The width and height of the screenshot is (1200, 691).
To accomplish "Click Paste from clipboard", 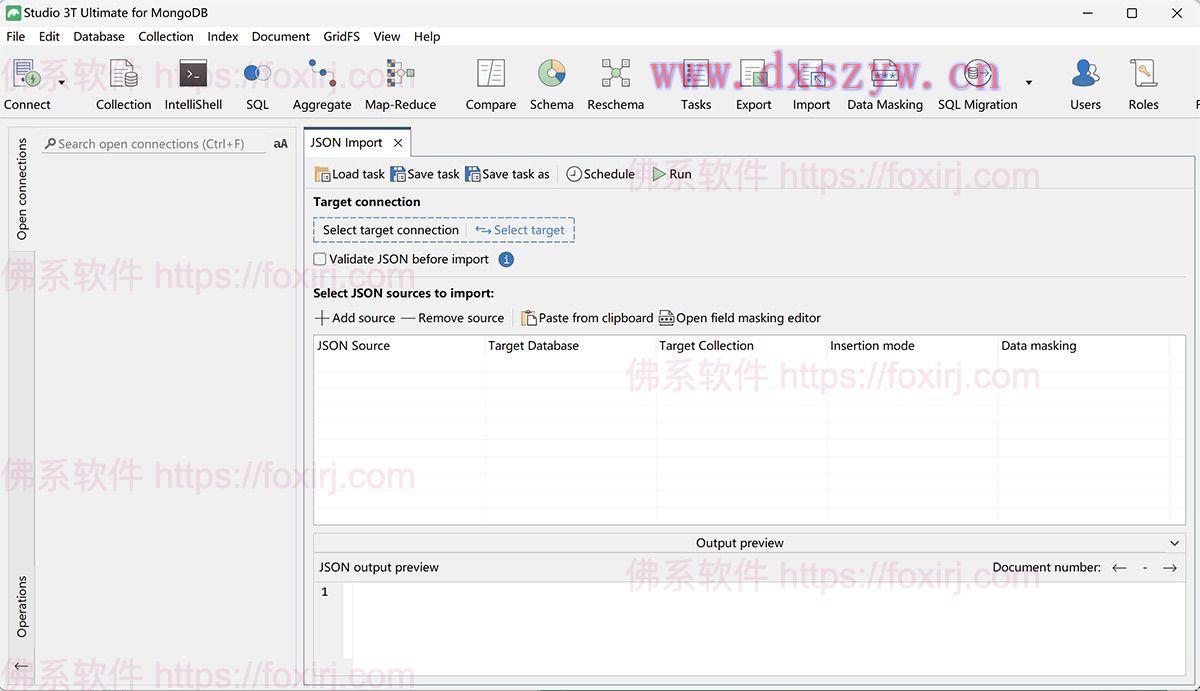I will click(x=587, y=318).
